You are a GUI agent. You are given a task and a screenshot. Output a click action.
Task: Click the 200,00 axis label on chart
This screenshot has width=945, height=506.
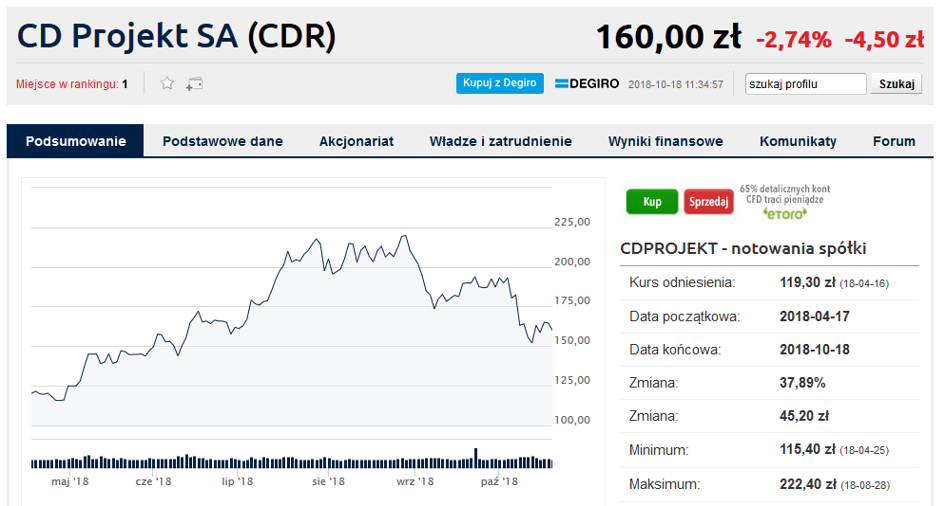(572, 261)
